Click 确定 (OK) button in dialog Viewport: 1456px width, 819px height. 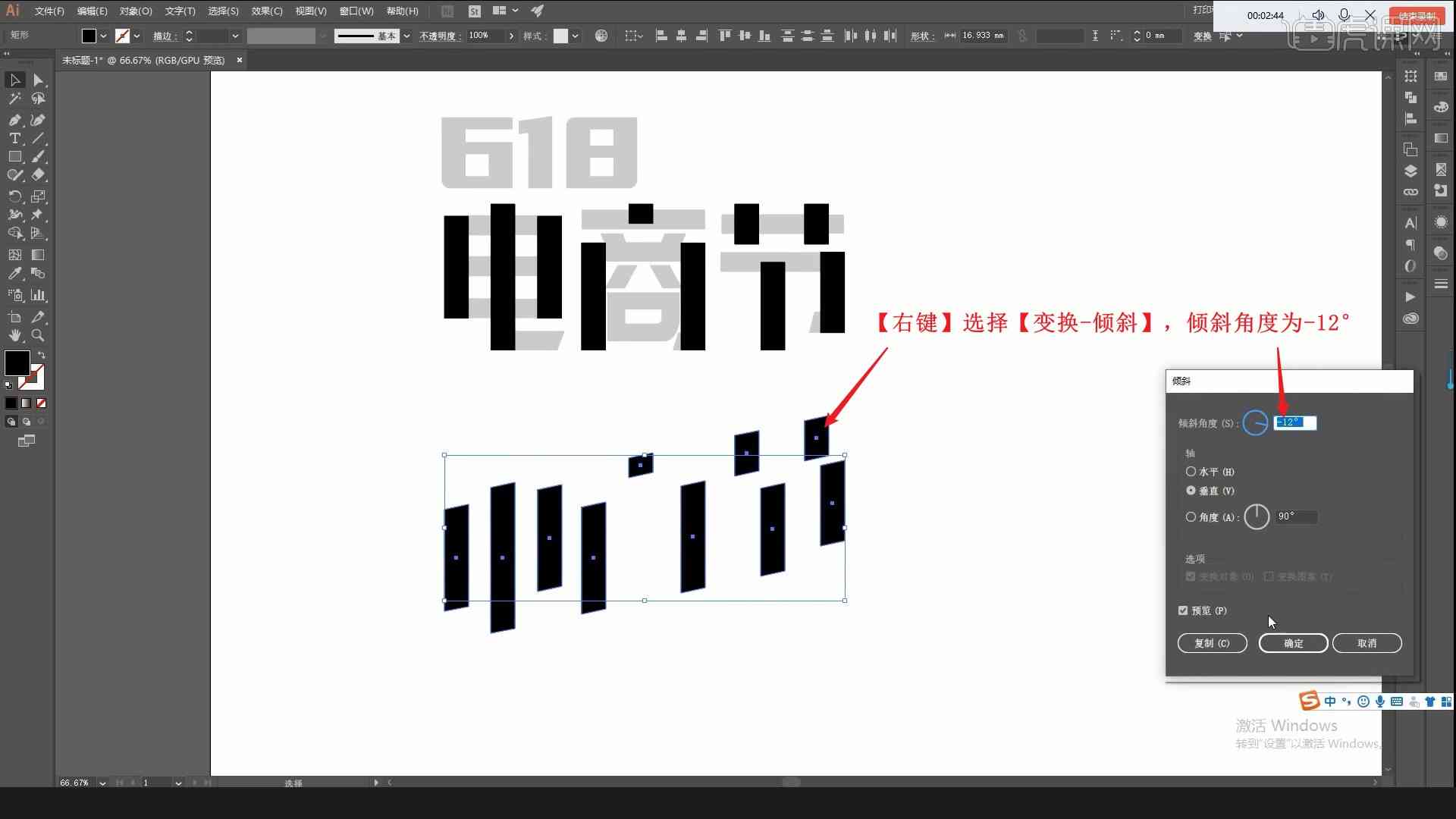[1293, 643]
